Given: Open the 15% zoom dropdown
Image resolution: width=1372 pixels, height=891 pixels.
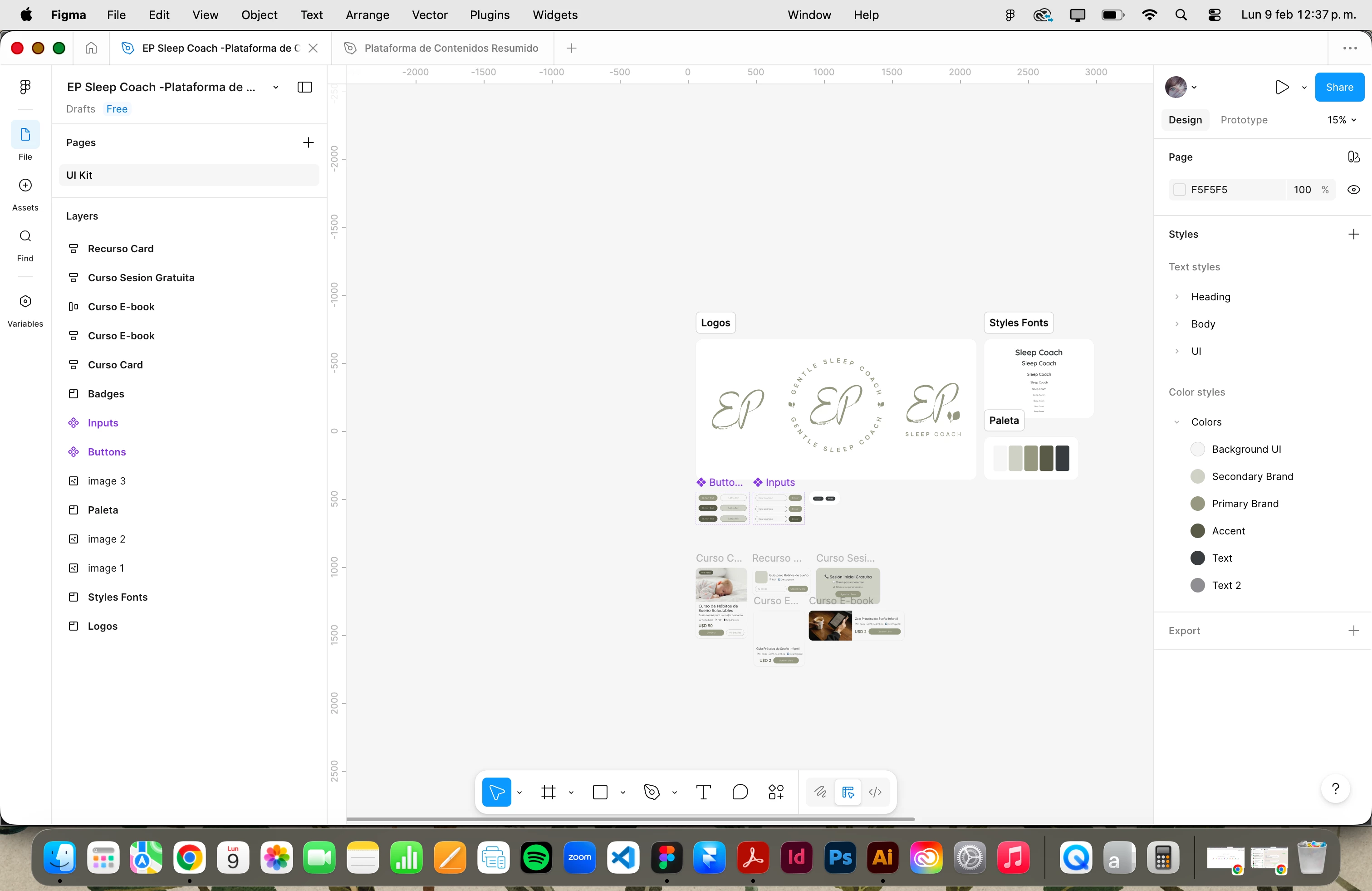Looking at the screenshot, I should point(1342,120).
